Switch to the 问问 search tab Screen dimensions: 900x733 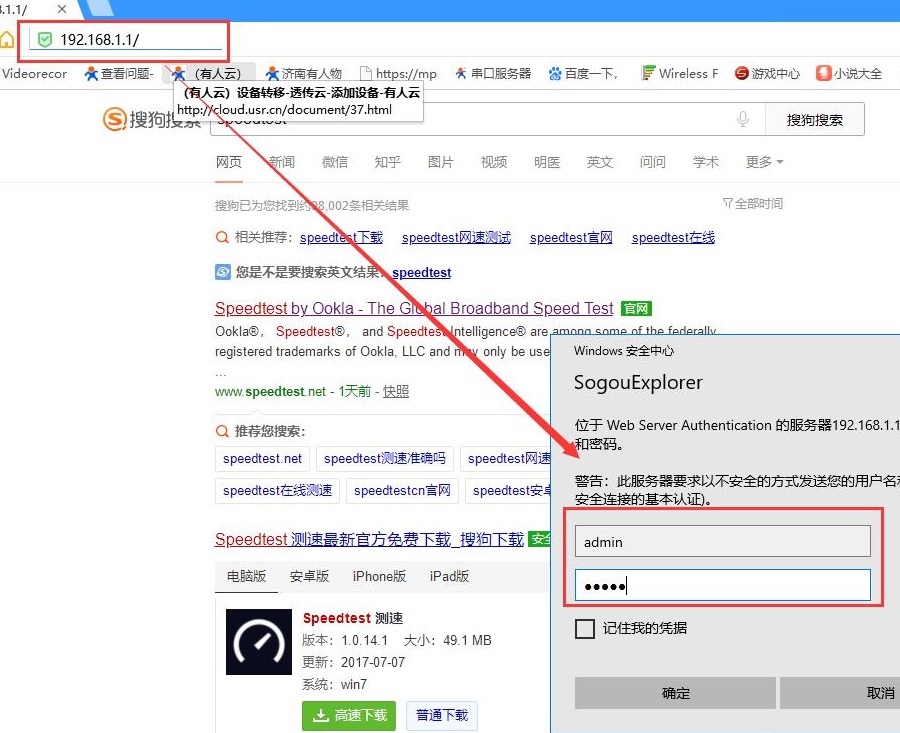pos(653,162)
